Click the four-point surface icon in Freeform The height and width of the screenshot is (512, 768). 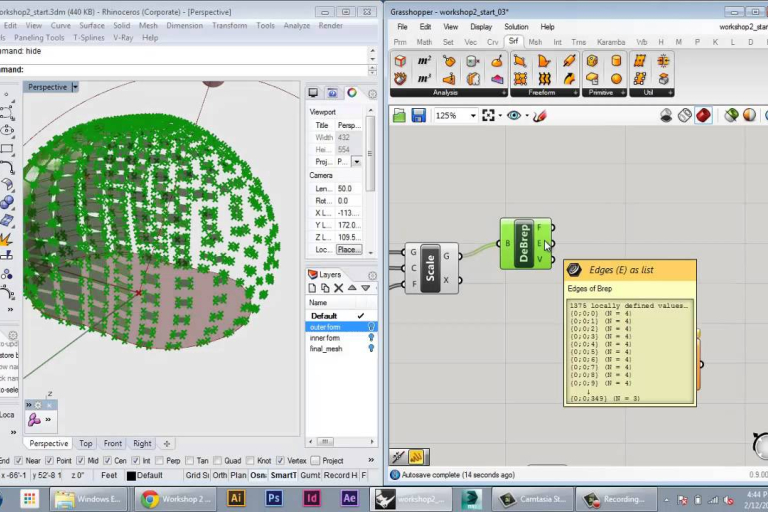[x=520, y=61]
